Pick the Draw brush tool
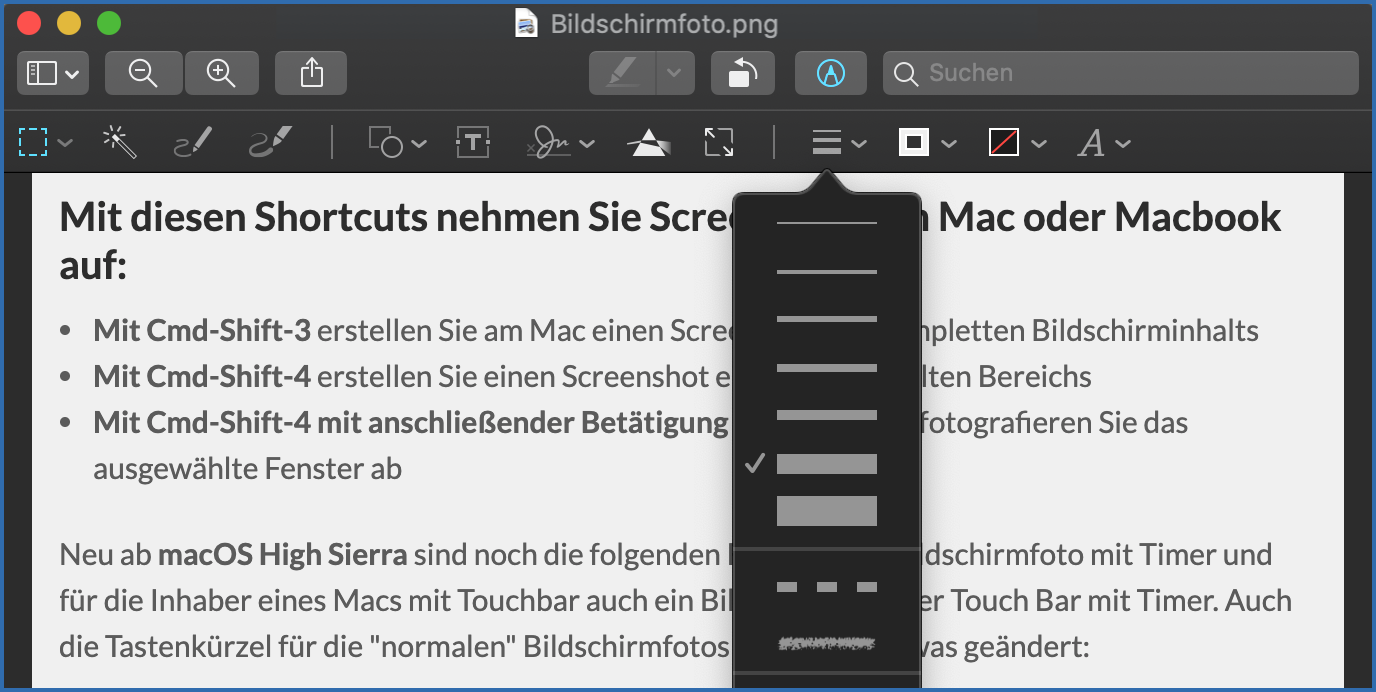This screenshot has height=692, width=1376. 270,143
